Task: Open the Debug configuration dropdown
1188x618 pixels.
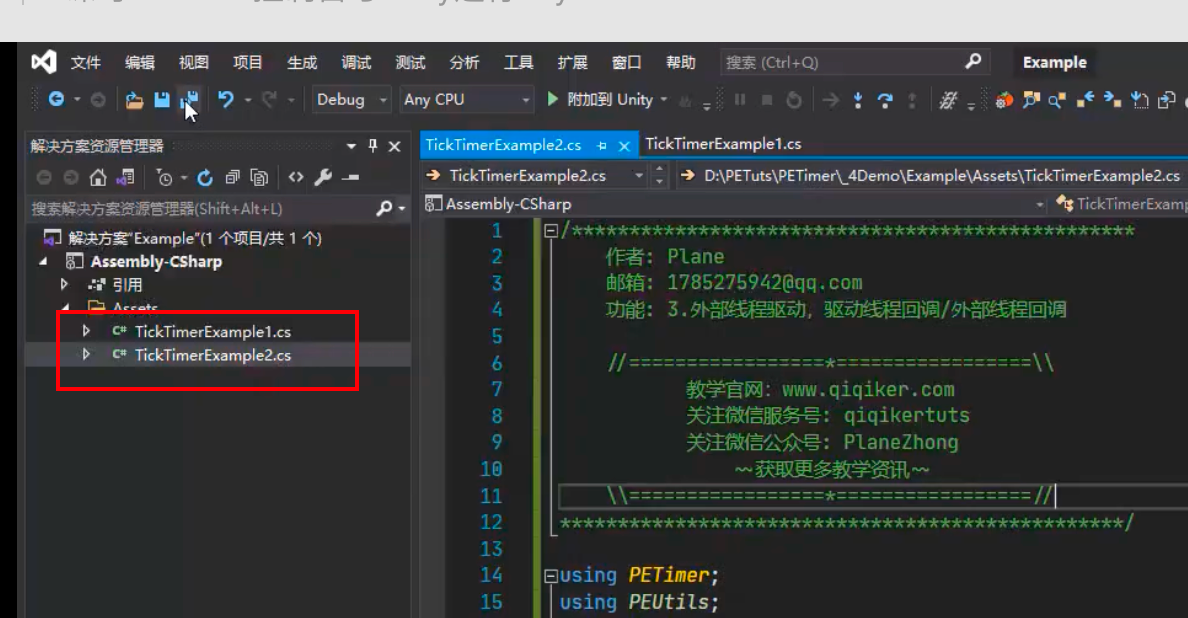Action: [383, 100]
